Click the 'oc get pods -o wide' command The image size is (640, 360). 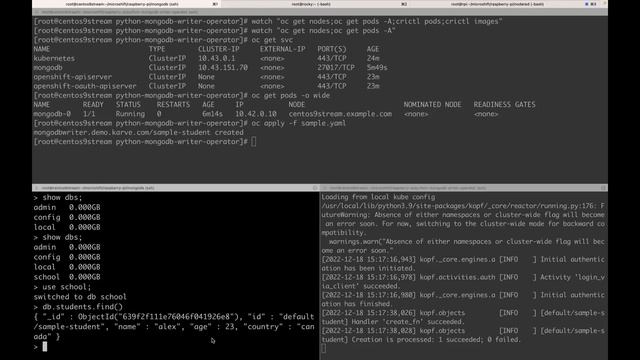pyautogui.click(x=290, y=96)
